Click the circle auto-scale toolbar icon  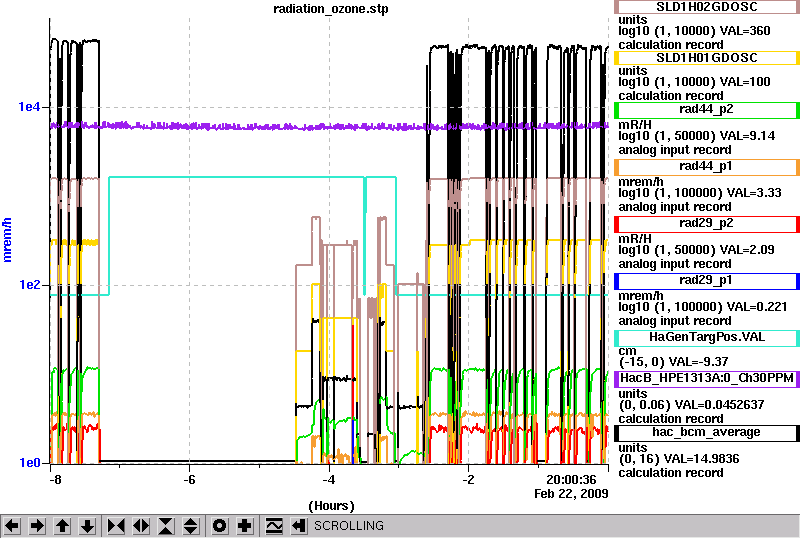(x=220, y=526)
